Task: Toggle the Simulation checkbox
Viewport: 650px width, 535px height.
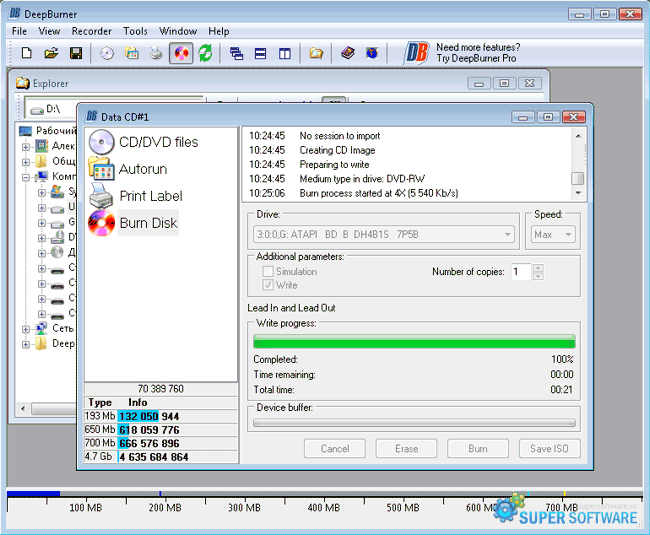Action: [268, 271]
